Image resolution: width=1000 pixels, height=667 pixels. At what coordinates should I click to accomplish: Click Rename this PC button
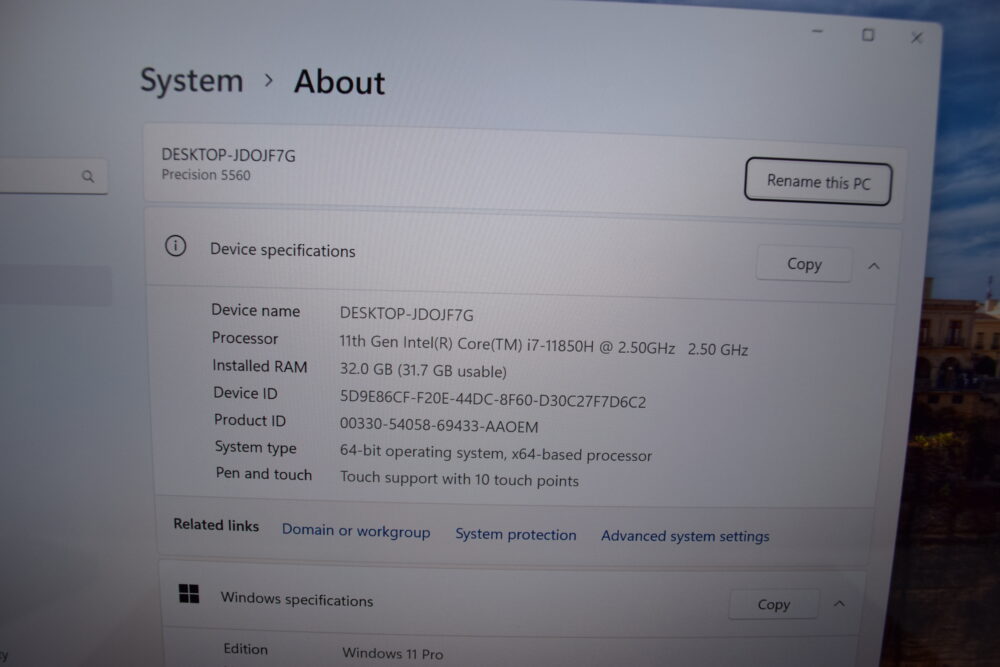[x=818, y=182]
